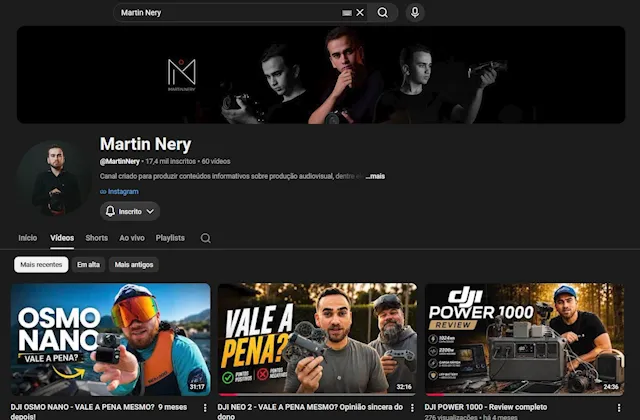
Task: Select the Vídeos tab
Action: tap(62, 238)
